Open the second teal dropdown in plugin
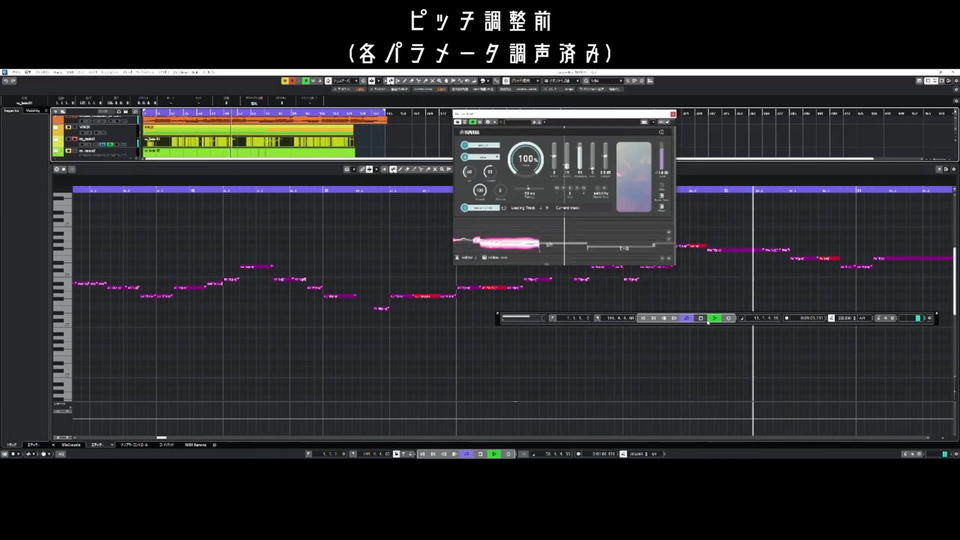This screenshot has height=540, width=960. [481, 157]
